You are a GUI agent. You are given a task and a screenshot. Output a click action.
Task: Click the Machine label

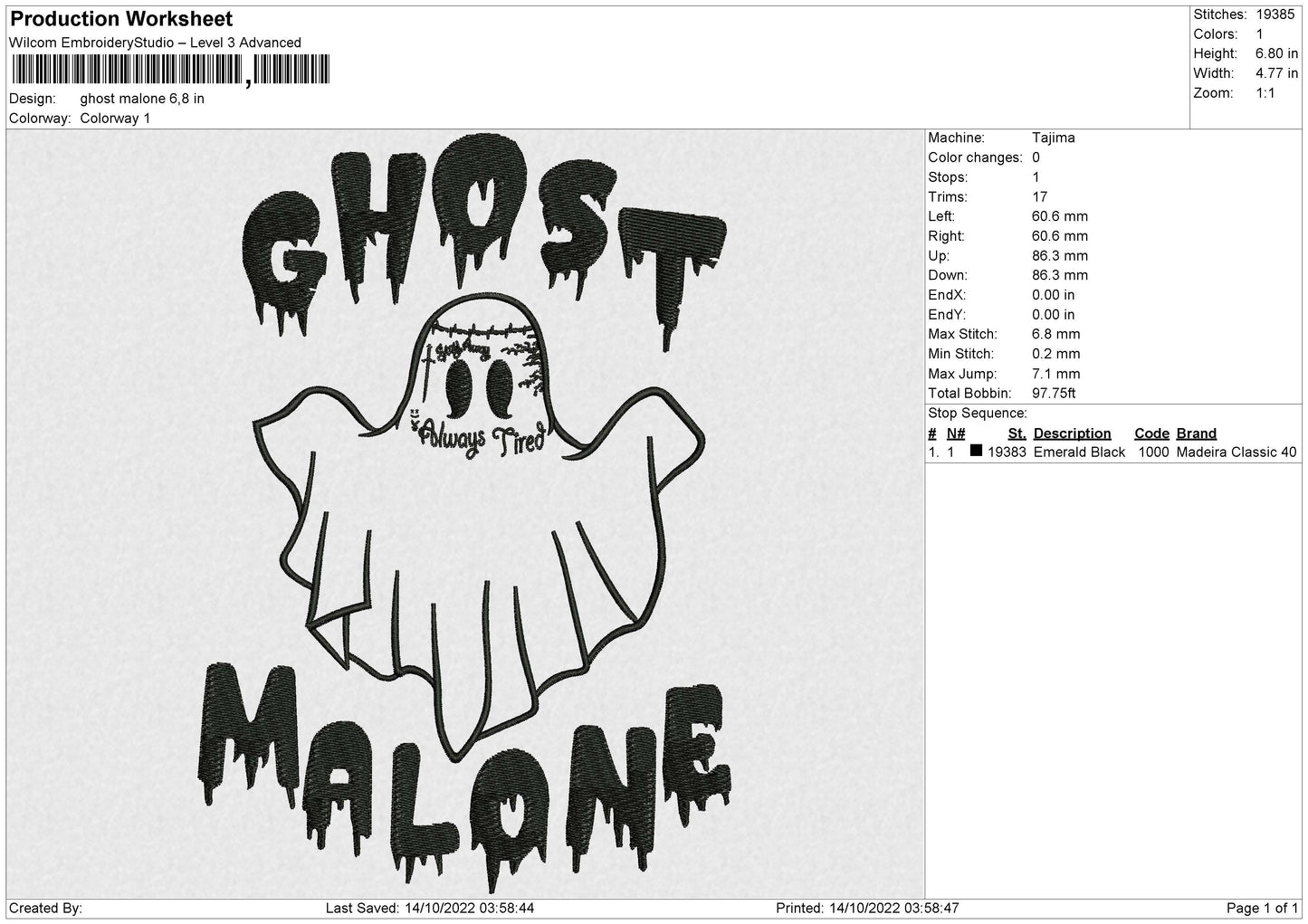click(956, 138)
